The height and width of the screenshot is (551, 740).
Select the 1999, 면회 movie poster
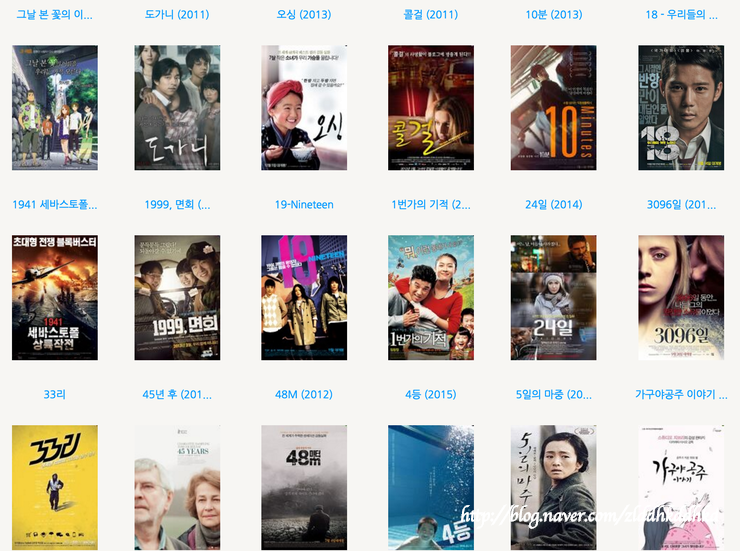coord(177,298)
